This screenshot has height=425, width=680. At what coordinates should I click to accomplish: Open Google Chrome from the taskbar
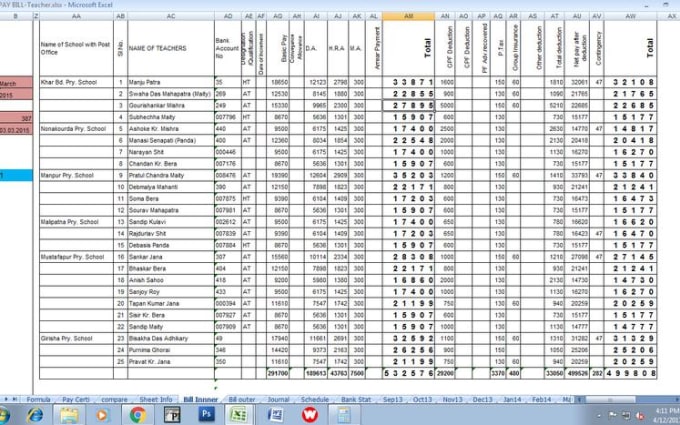(137, 415)
